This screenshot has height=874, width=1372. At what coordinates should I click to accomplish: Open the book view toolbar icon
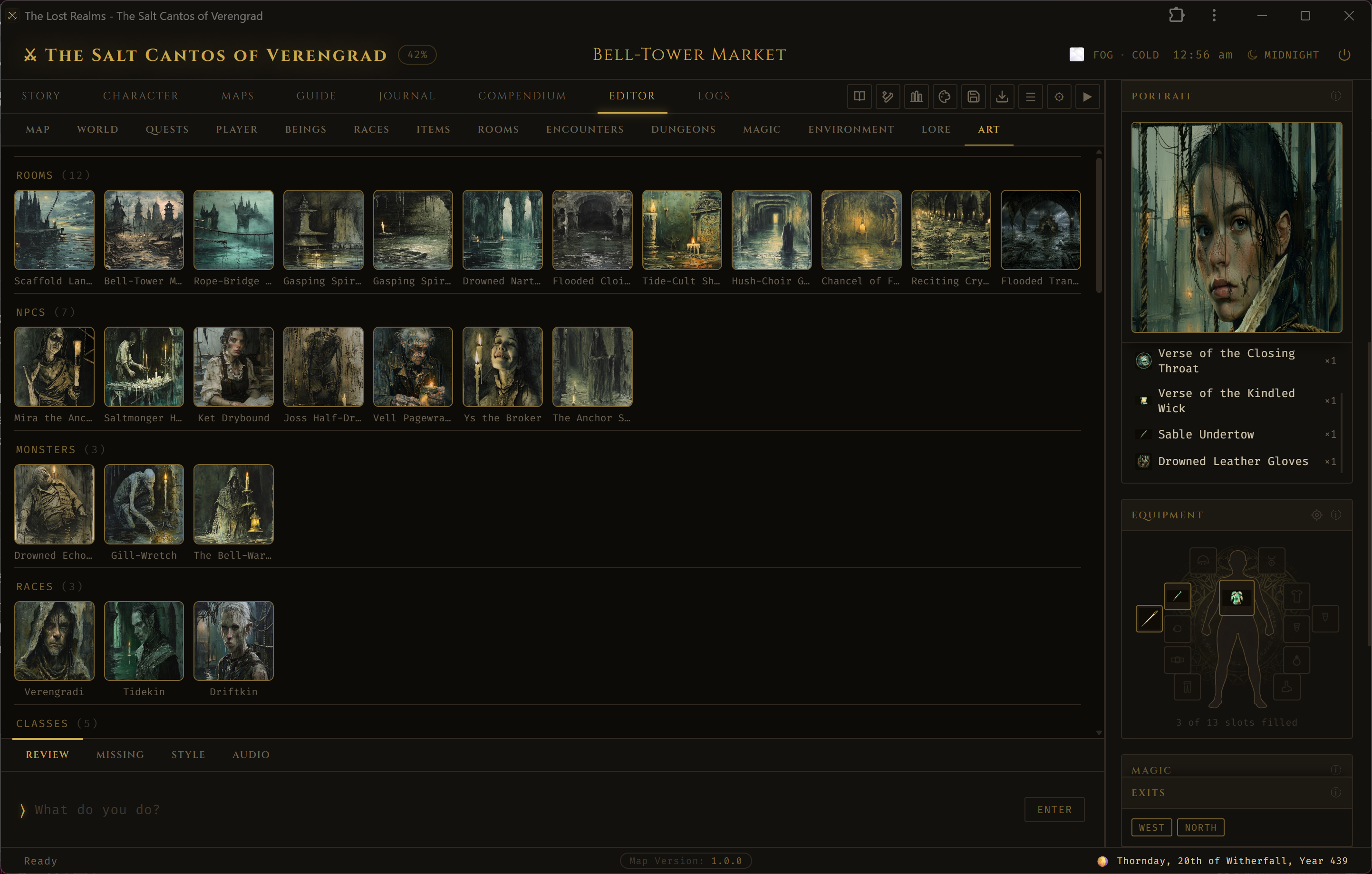click(x=859, y=96)
